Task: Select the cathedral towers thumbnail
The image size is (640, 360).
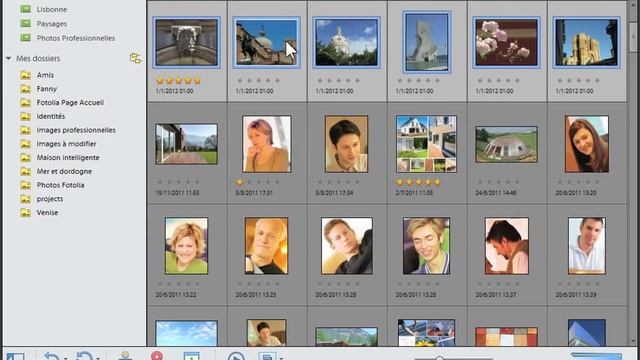Action: coord(586,42)
